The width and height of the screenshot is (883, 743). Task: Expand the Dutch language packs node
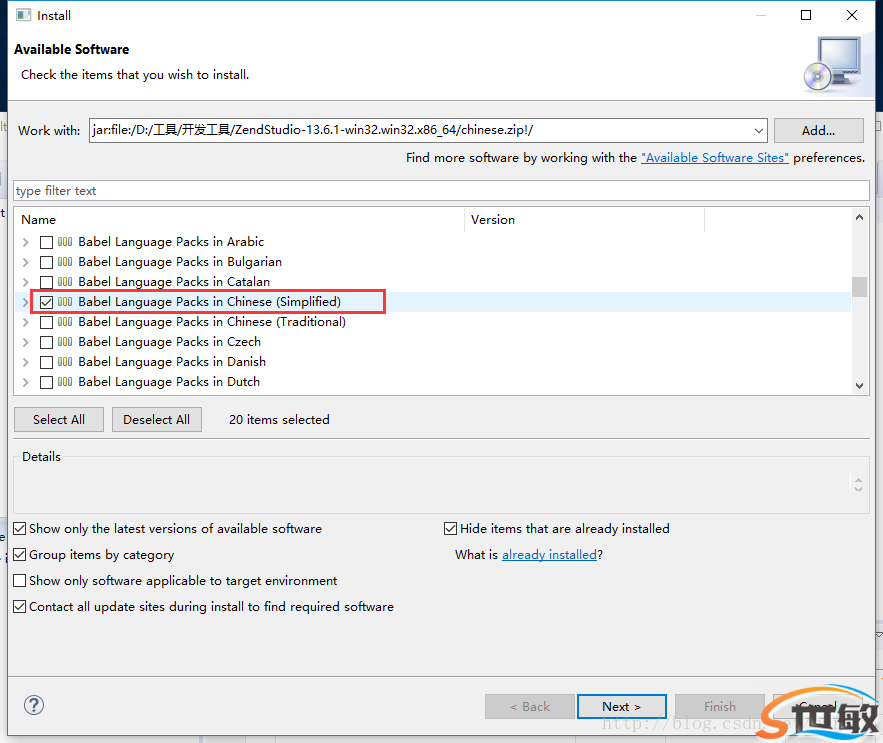coord(26,382)
